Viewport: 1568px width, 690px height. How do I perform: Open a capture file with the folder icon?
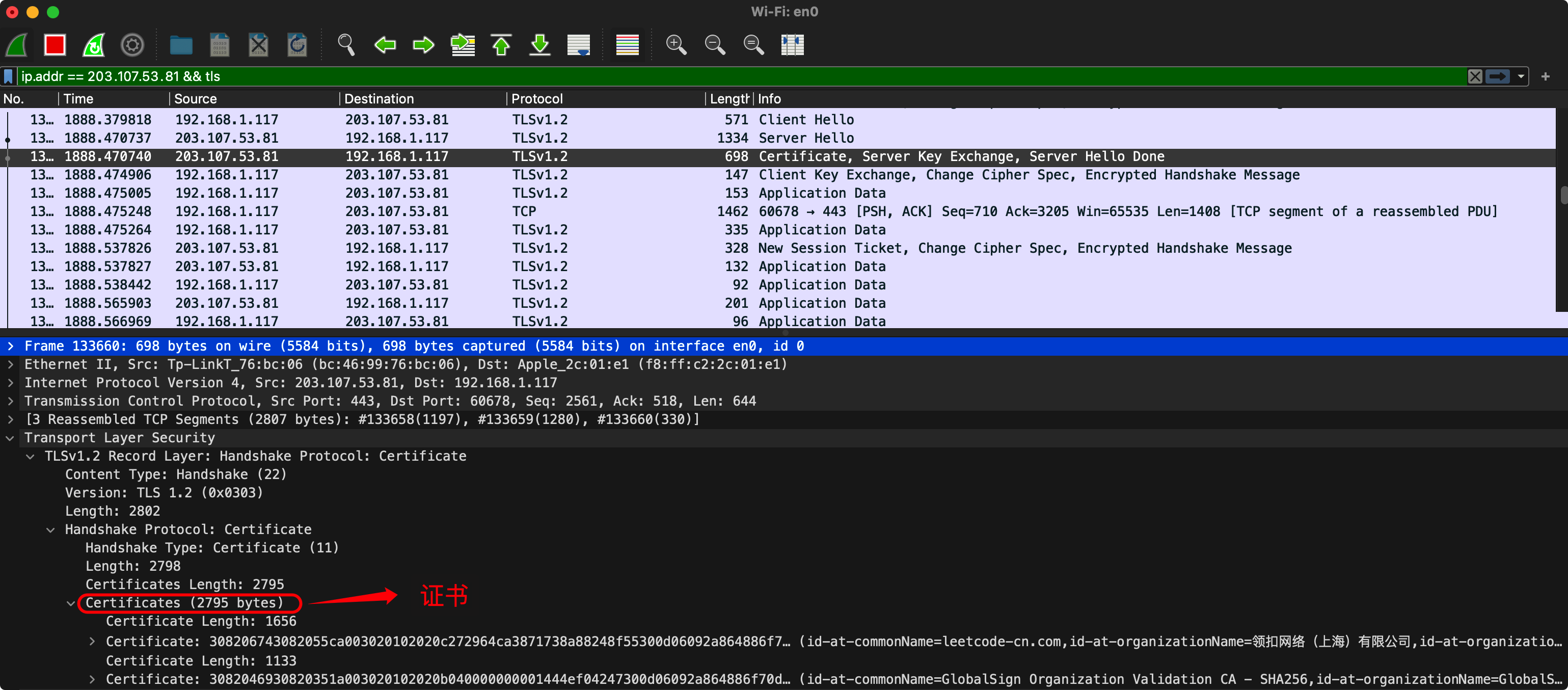click(181, 45)
